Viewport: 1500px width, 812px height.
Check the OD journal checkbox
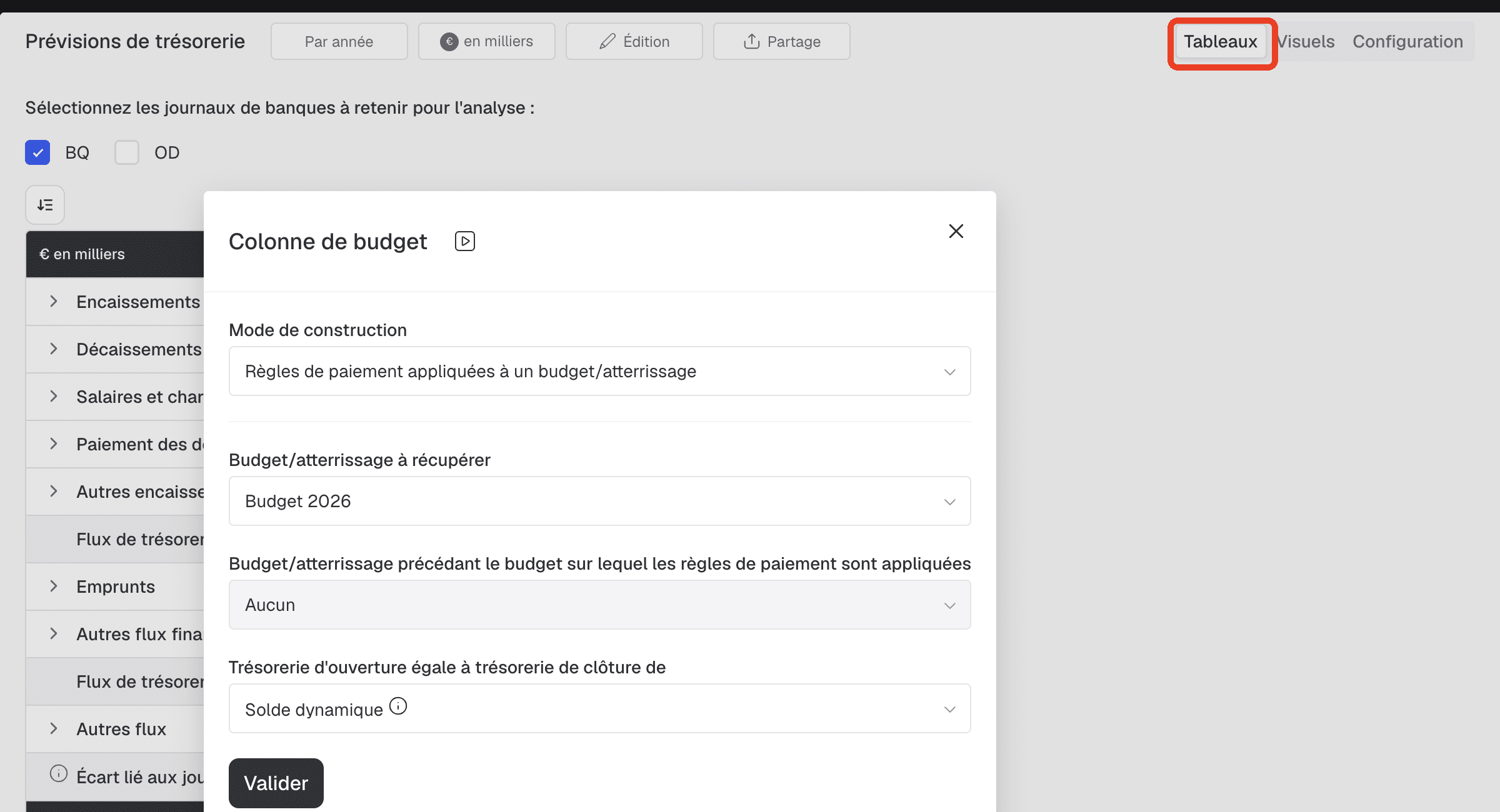coord(127,152)
